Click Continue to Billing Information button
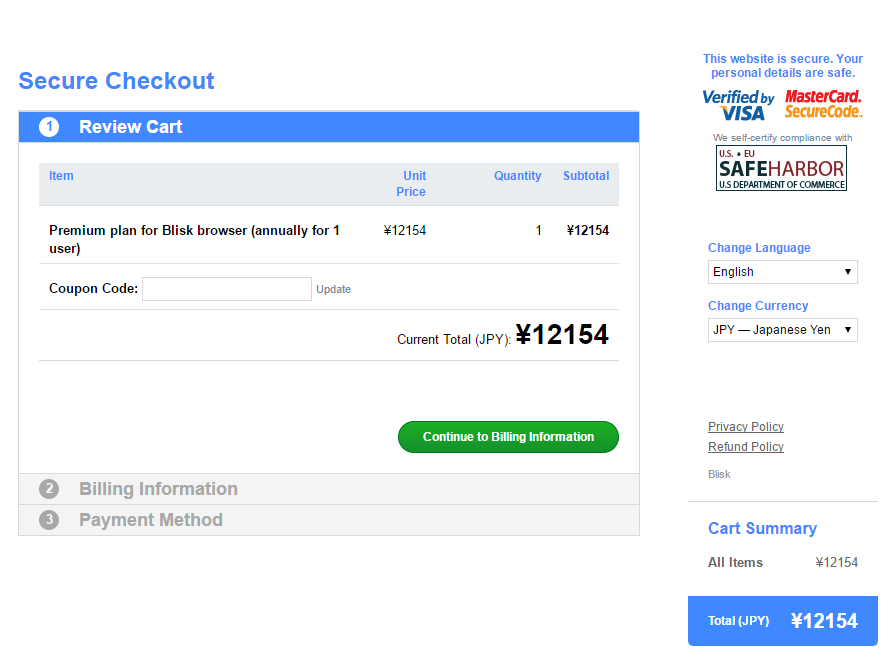The image size is (894, 661). 508,437
